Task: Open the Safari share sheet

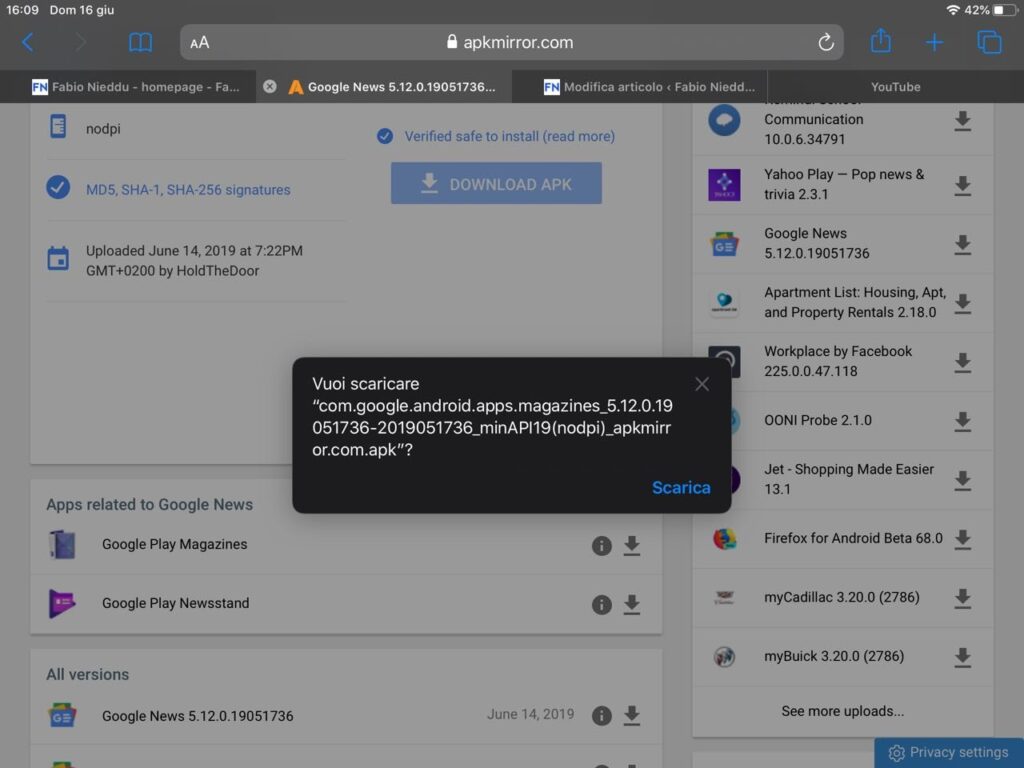Action: coord(880,41)
